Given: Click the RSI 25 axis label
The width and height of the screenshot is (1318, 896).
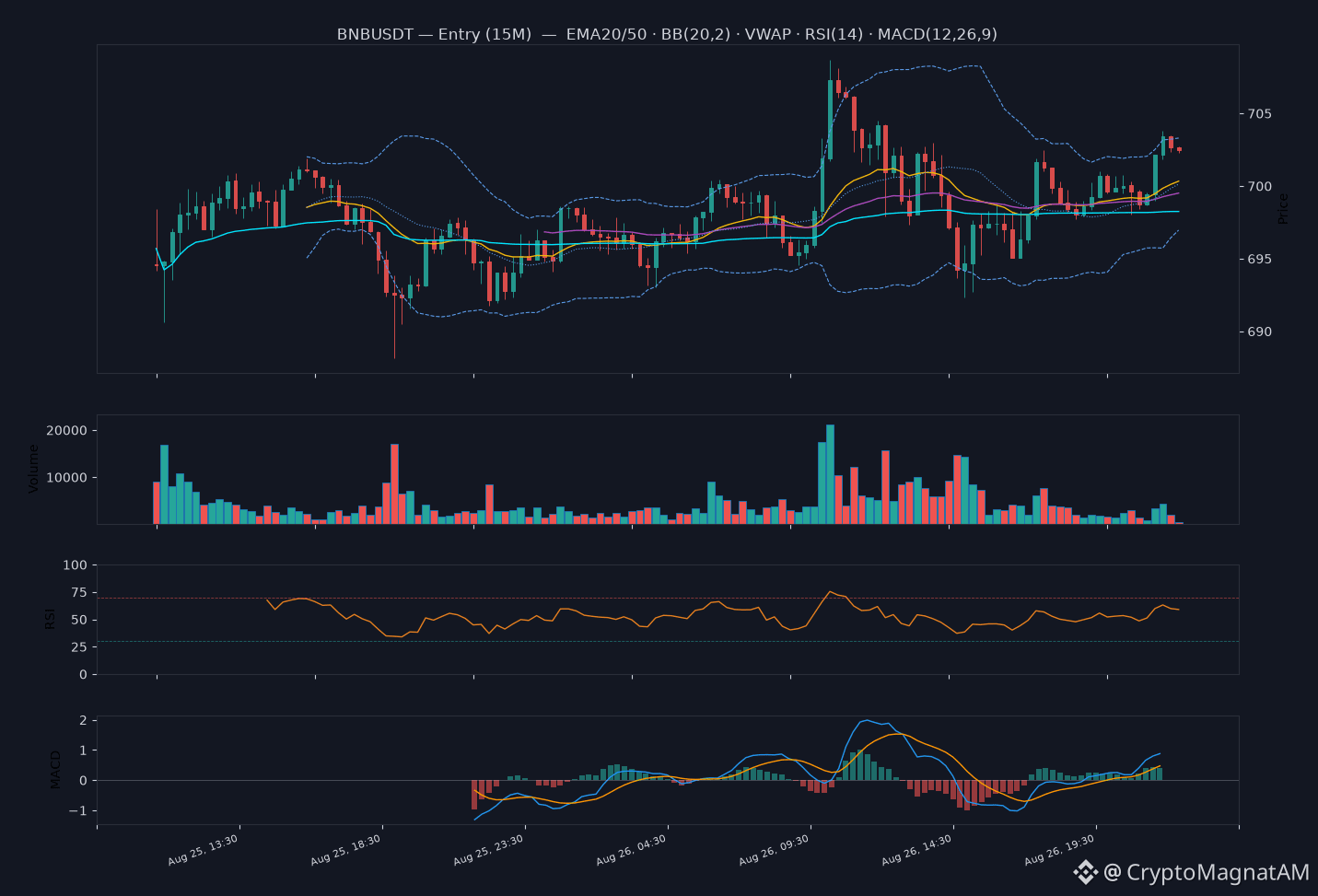Looking at the screenshot, I should (79, 647).
